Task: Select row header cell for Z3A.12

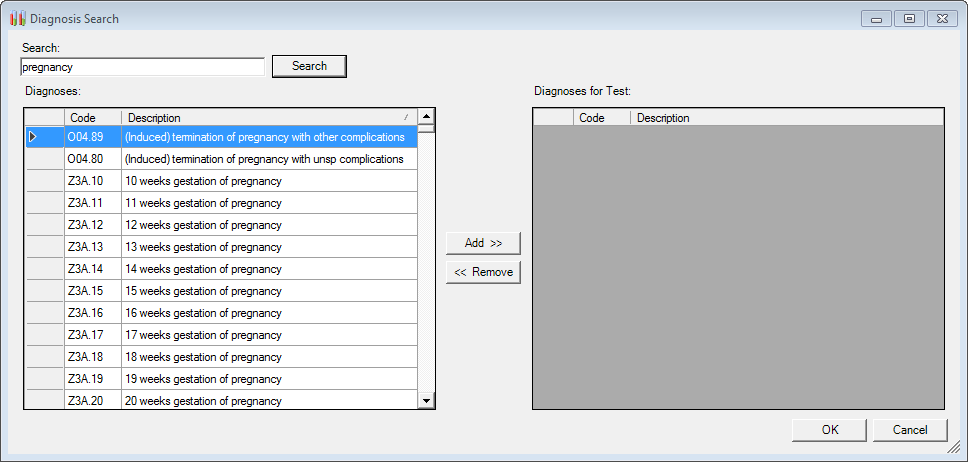Action: (44, 225)
